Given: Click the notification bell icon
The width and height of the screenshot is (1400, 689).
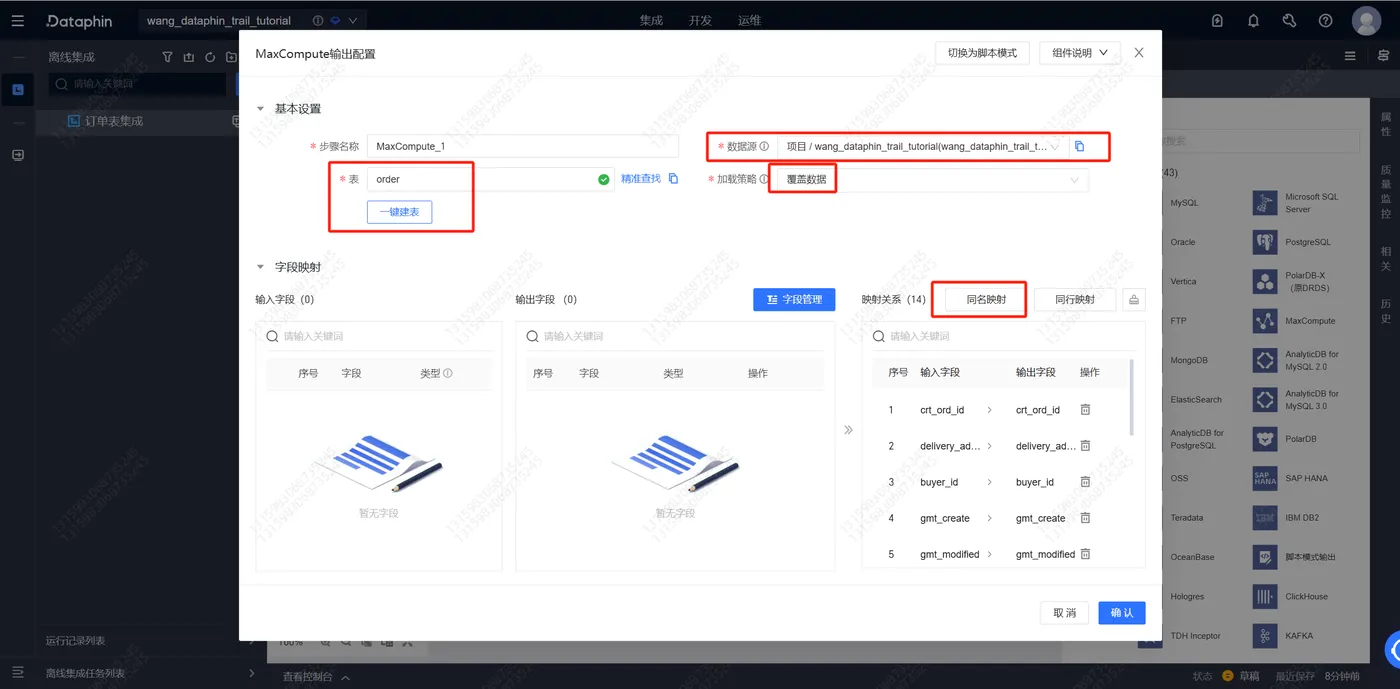Looking at the screenshot, I should pos(1253,20).
